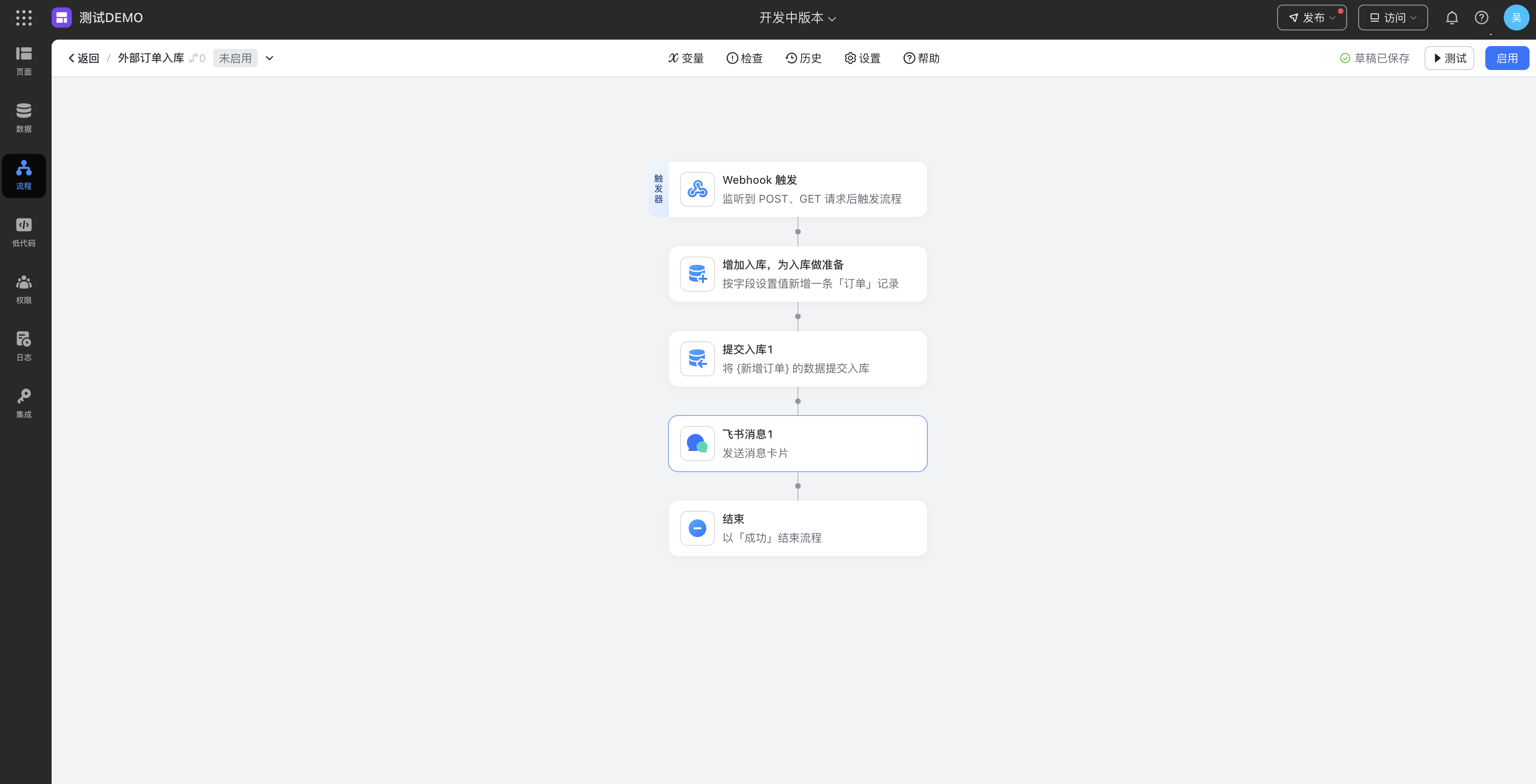1536x784 pixels.
Task: Select the 结束 node title
Action: pos(733,519)
